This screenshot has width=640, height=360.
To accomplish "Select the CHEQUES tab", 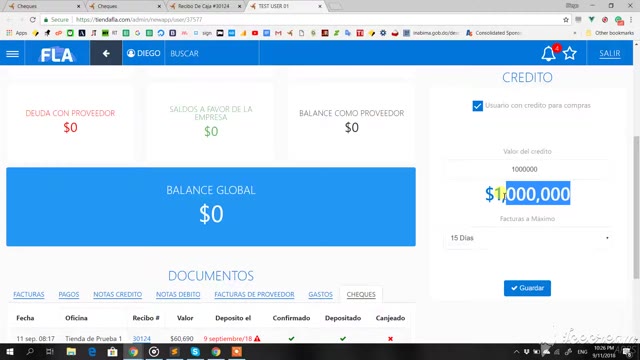I will click(x=361, y=294).
